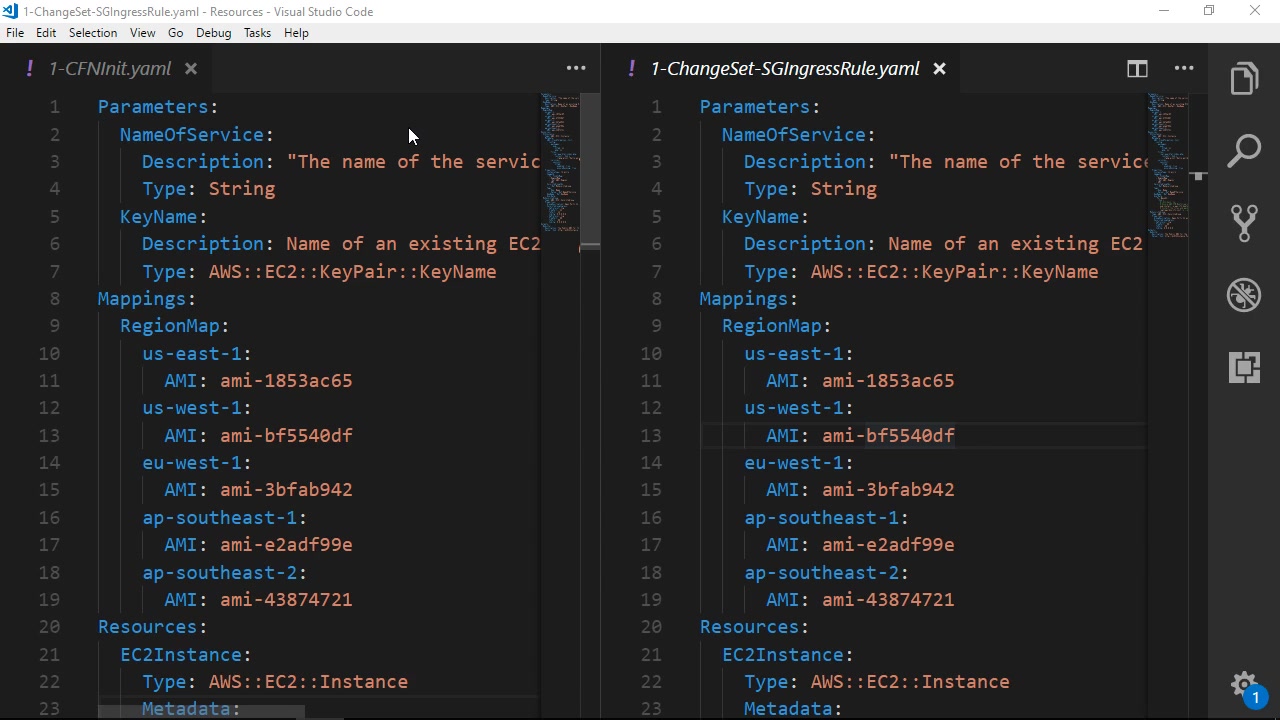Click line 13 AMI value in right editor
The image size is (1280, 720).
coord(888,436)
